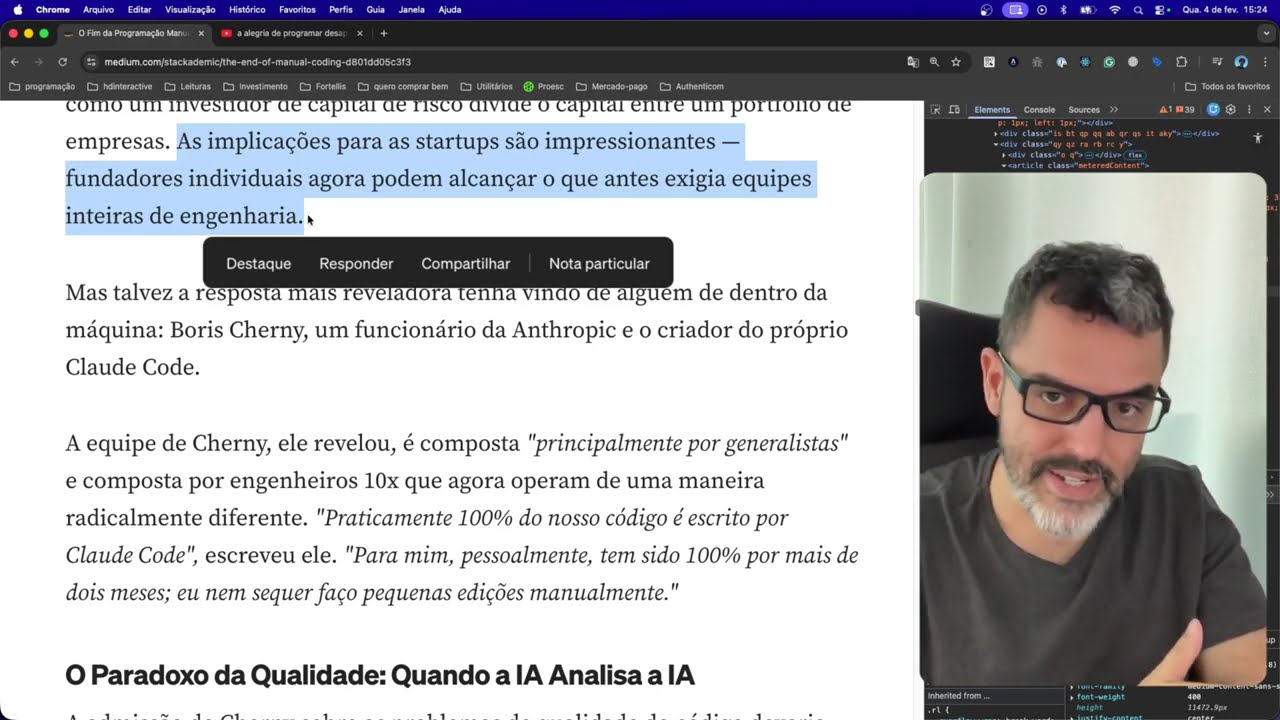Collapse the div class "qy qz ra rb rc y"
Screen dimensions: 1280x720
pos(996,144)
